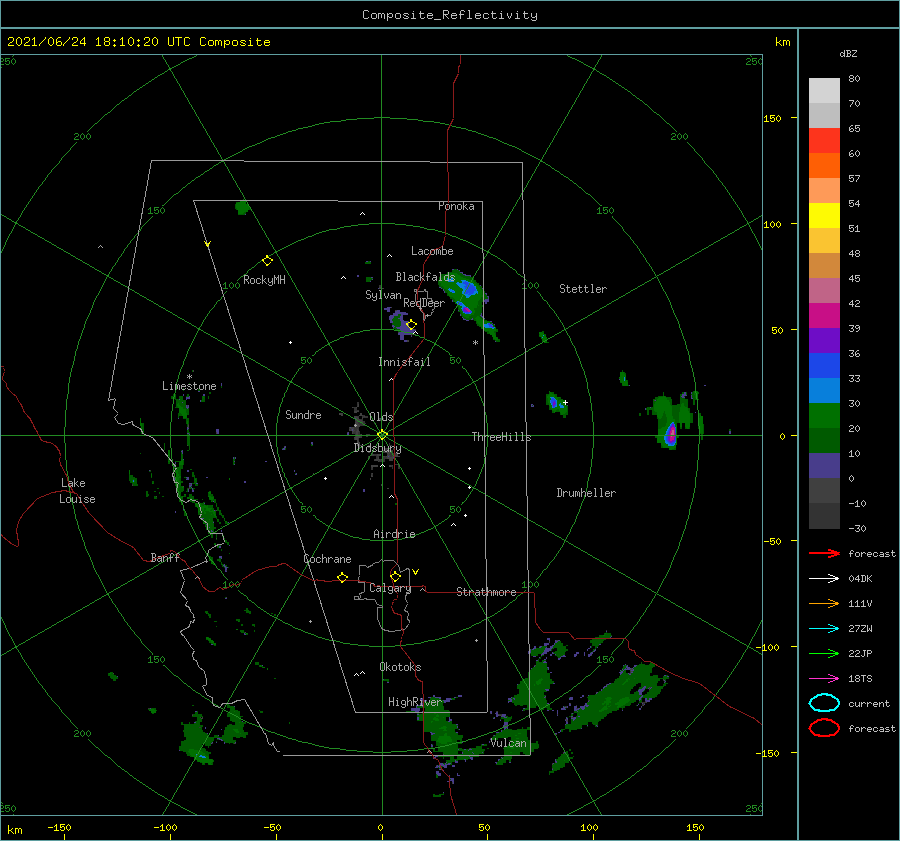Click the white 04DK arrow icon
Viewport: 900px width, 841px height.
[824, 578]
